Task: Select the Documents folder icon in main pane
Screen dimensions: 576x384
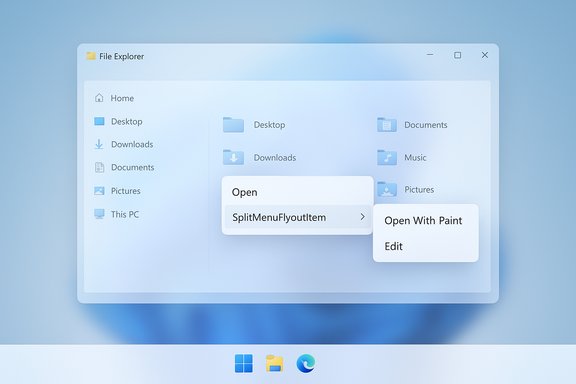Action: [387, 125]
